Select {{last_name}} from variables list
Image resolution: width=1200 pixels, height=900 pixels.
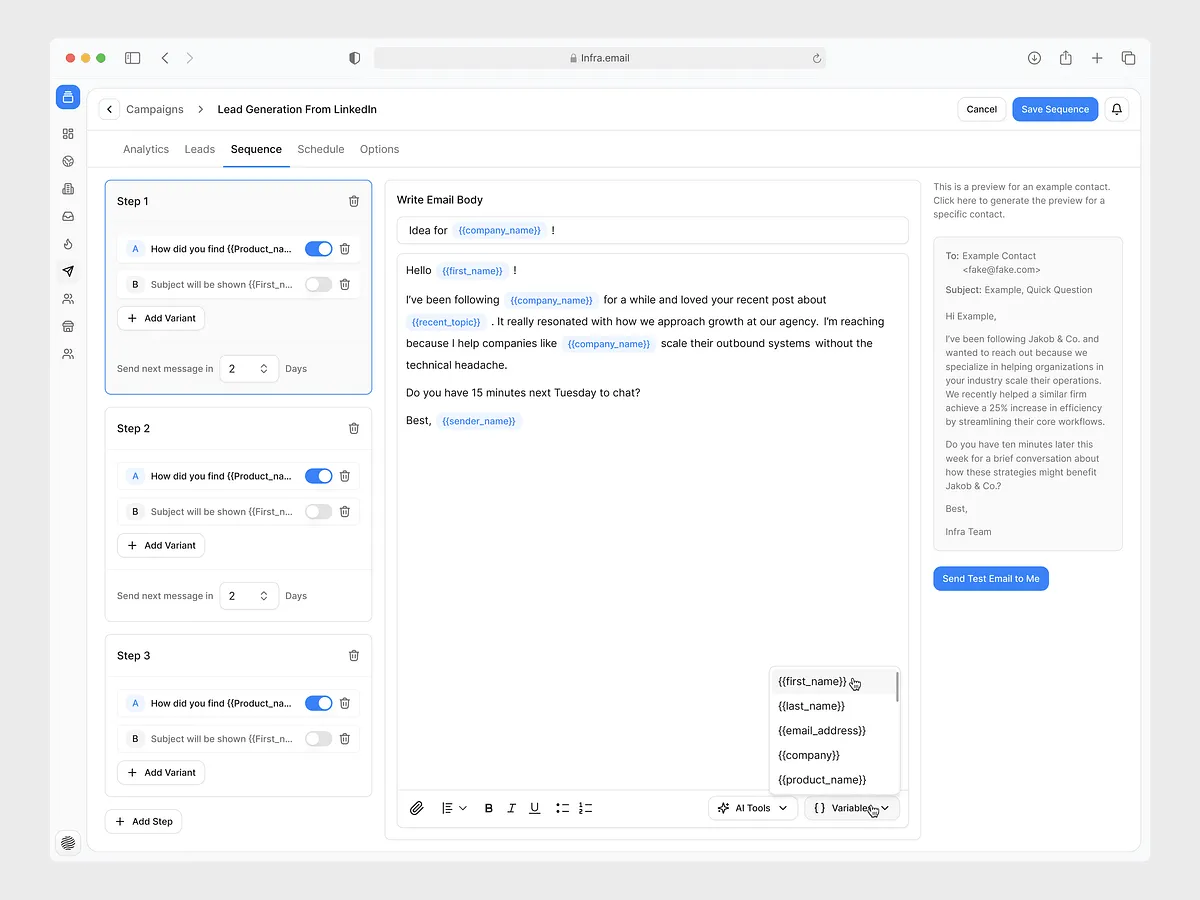tap(811, 706)
